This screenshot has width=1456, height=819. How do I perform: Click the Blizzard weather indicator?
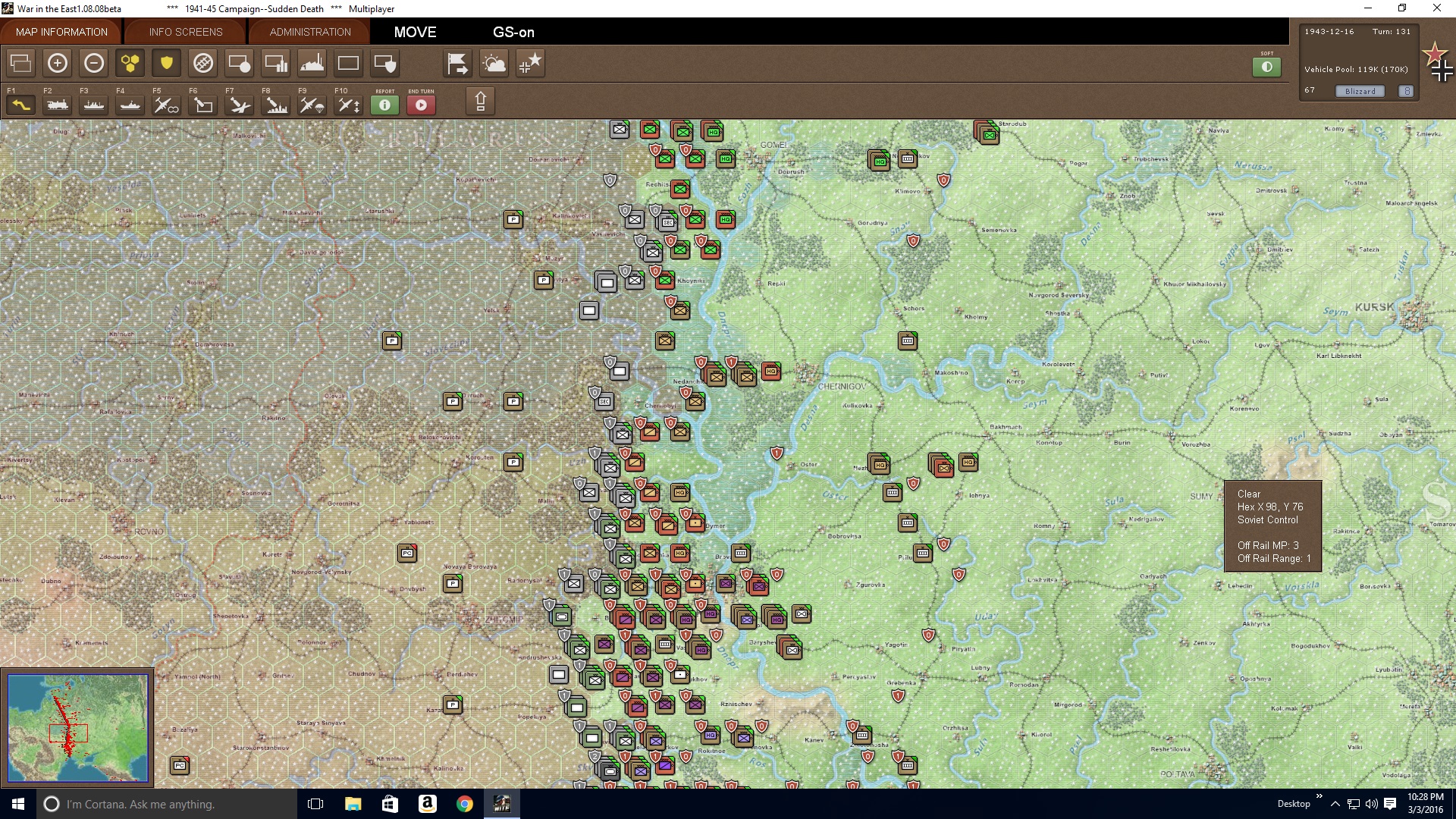pyautogui.click(x=1360, y=90)
